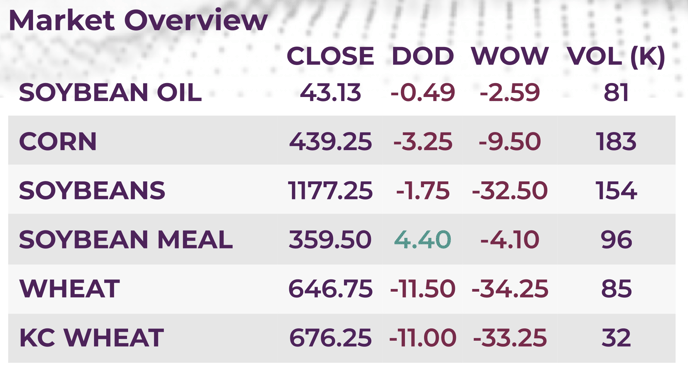Select Corn volume value 183
Image resolution: width=688 pixels, height=373 pixels.
point(616,142)
